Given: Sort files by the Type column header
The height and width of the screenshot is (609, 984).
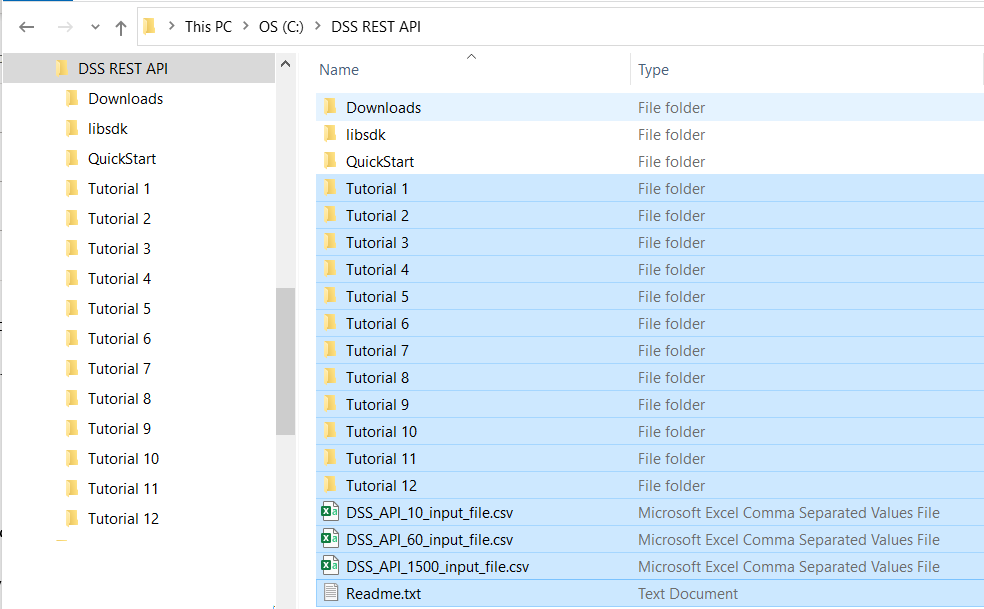Looking at the screenshot, I should (653, 70).
